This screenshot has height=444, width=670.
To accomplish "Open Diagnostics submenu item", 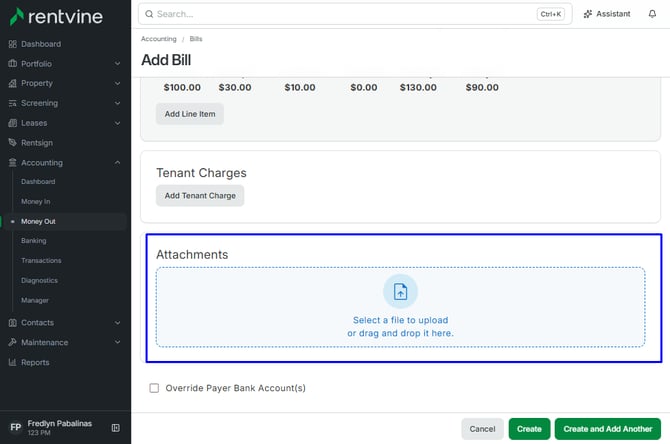I will coord(39,280).
